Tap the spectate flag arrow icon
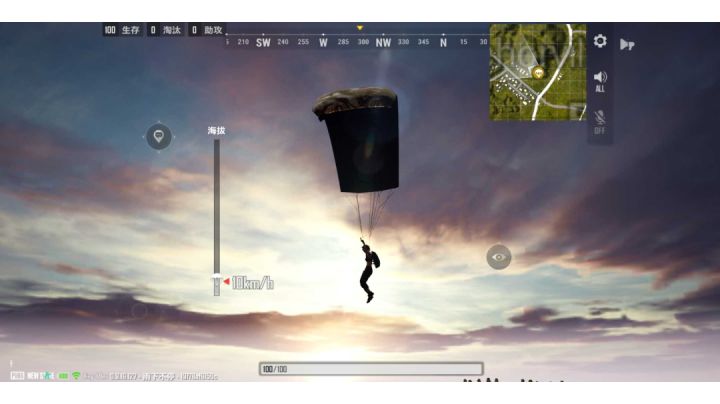Image resolution: width=720 pixels, height=404 pixels. pyautogui.click(x=627, y=44)
